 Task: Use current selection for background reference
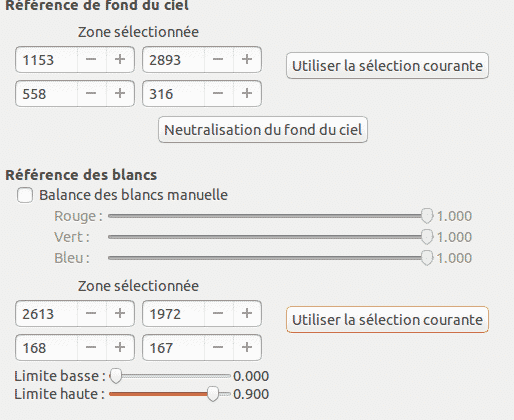pyautogui.click(x=387, y=66)
